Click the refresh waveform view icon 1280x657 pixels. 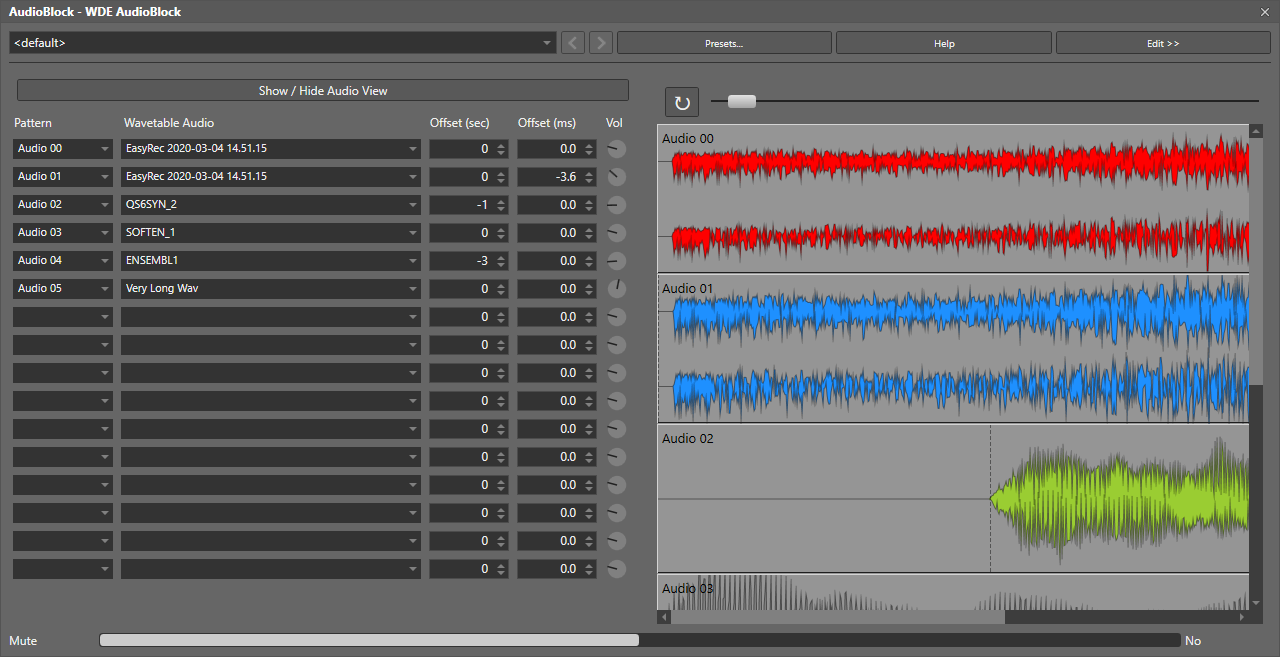682,102
